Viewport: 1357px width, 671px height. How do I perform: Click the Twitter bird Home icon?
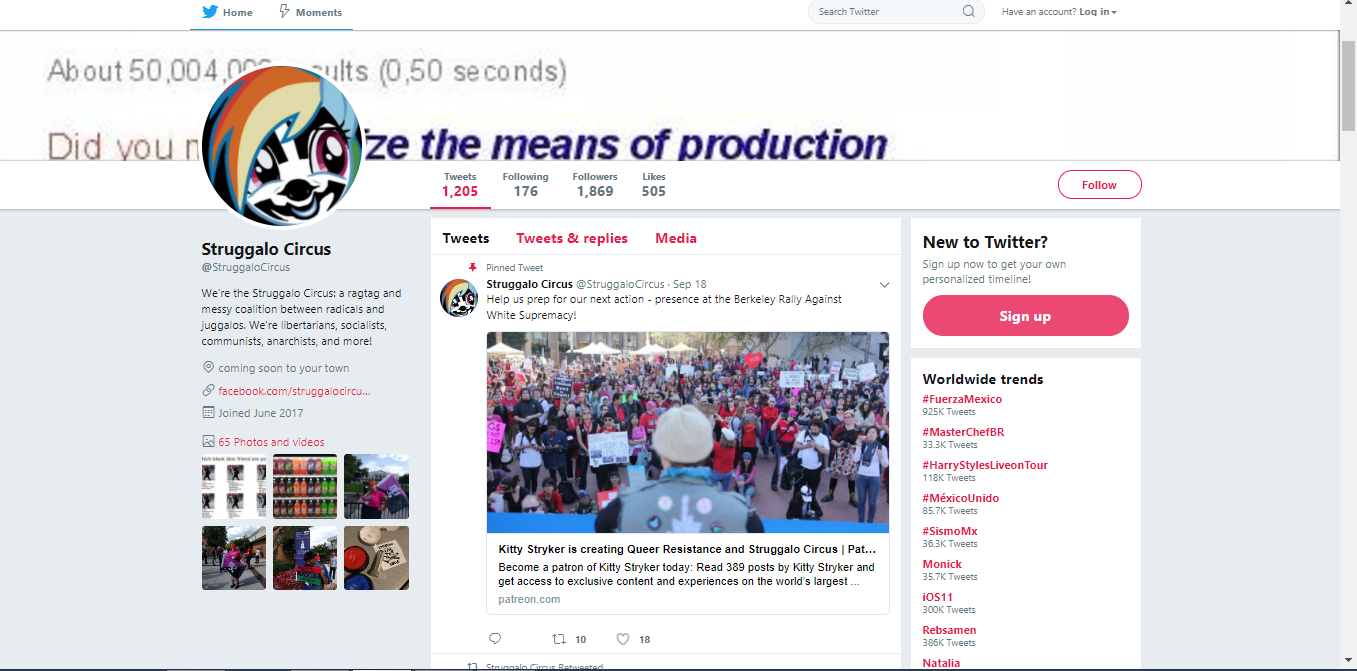[x=210, y=12]
